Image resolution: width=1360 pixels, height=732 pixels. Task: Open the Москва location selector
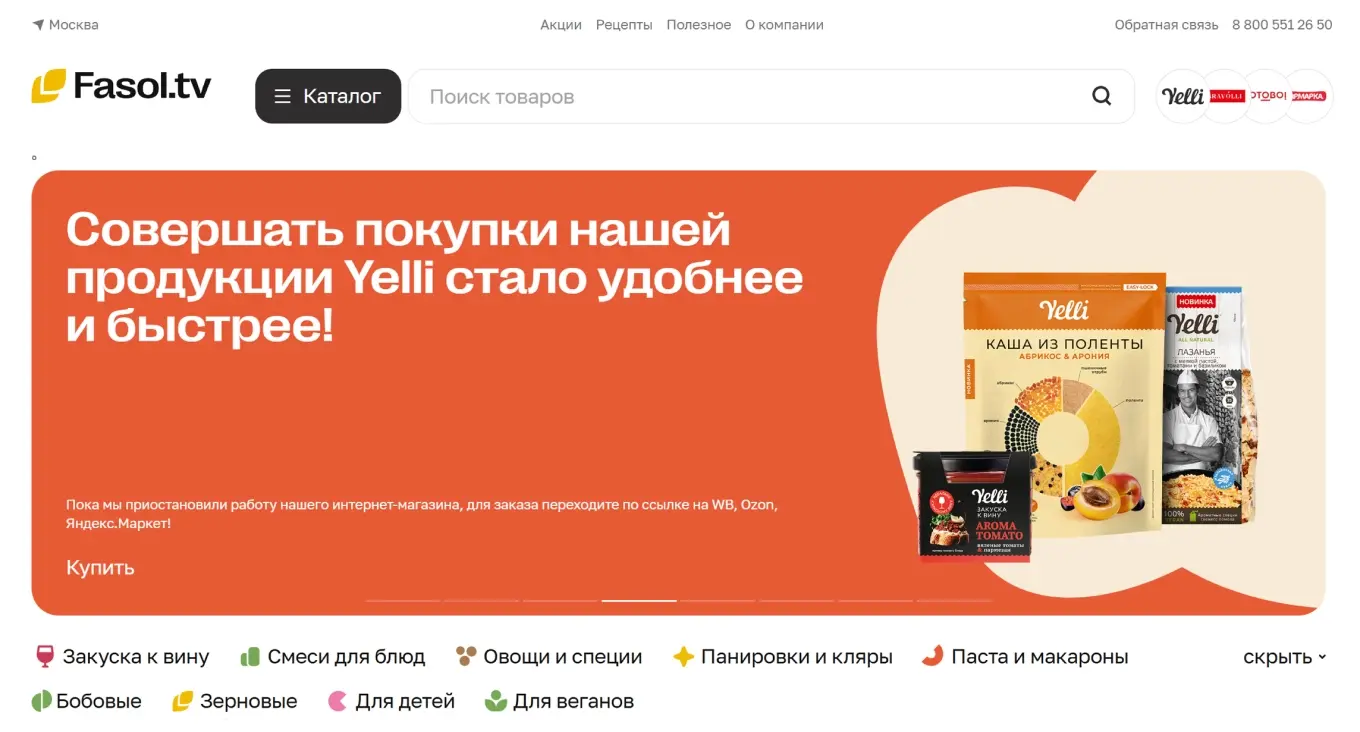click(x=66, y=24)
